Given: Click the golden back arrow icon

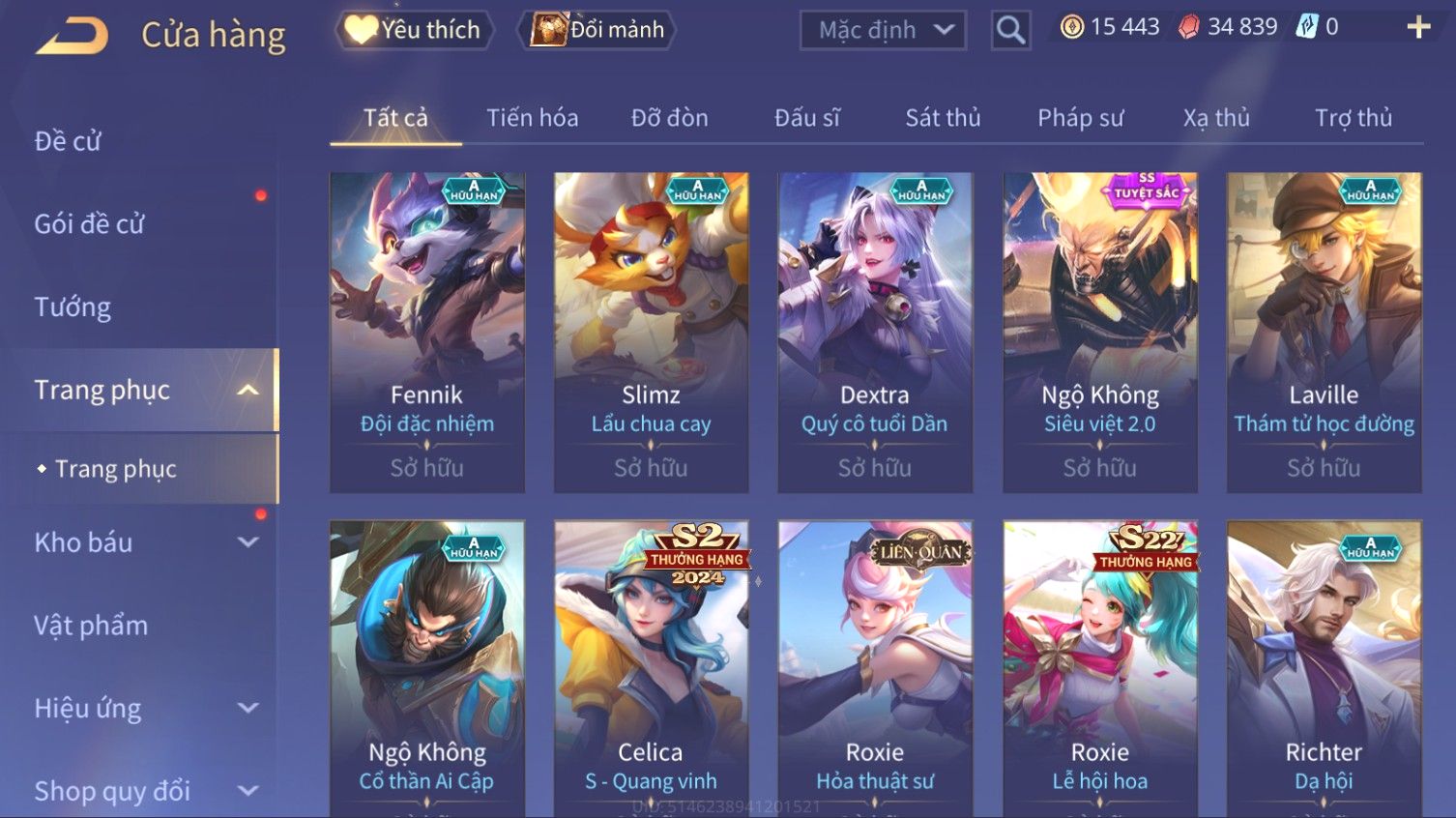Looking at the screenshot, I should (73, 36).
